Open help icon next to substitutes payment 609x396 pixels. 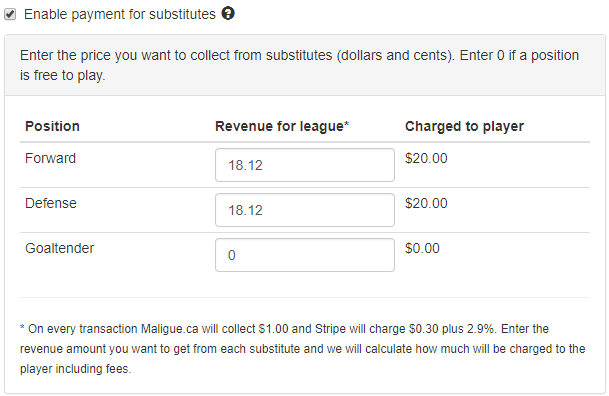pos(228,14)
